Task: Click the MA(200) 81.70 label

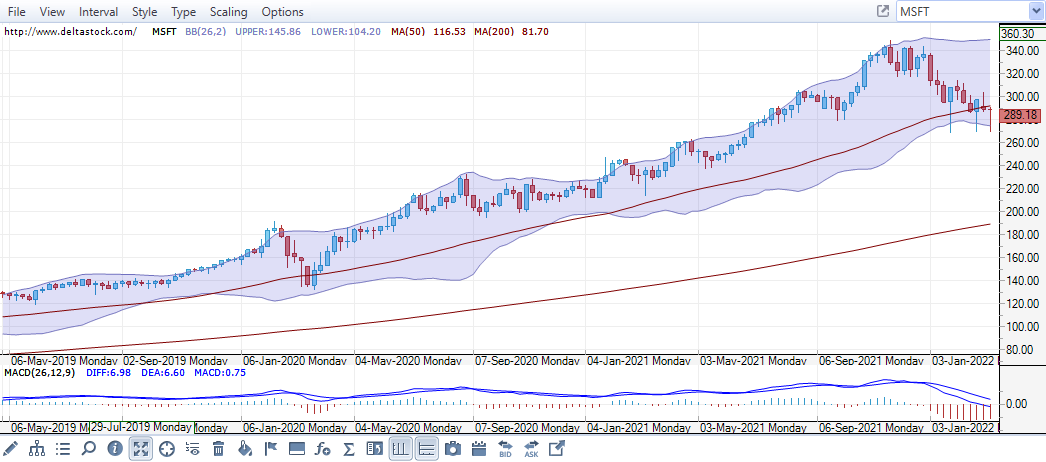Action: (512, 31)
